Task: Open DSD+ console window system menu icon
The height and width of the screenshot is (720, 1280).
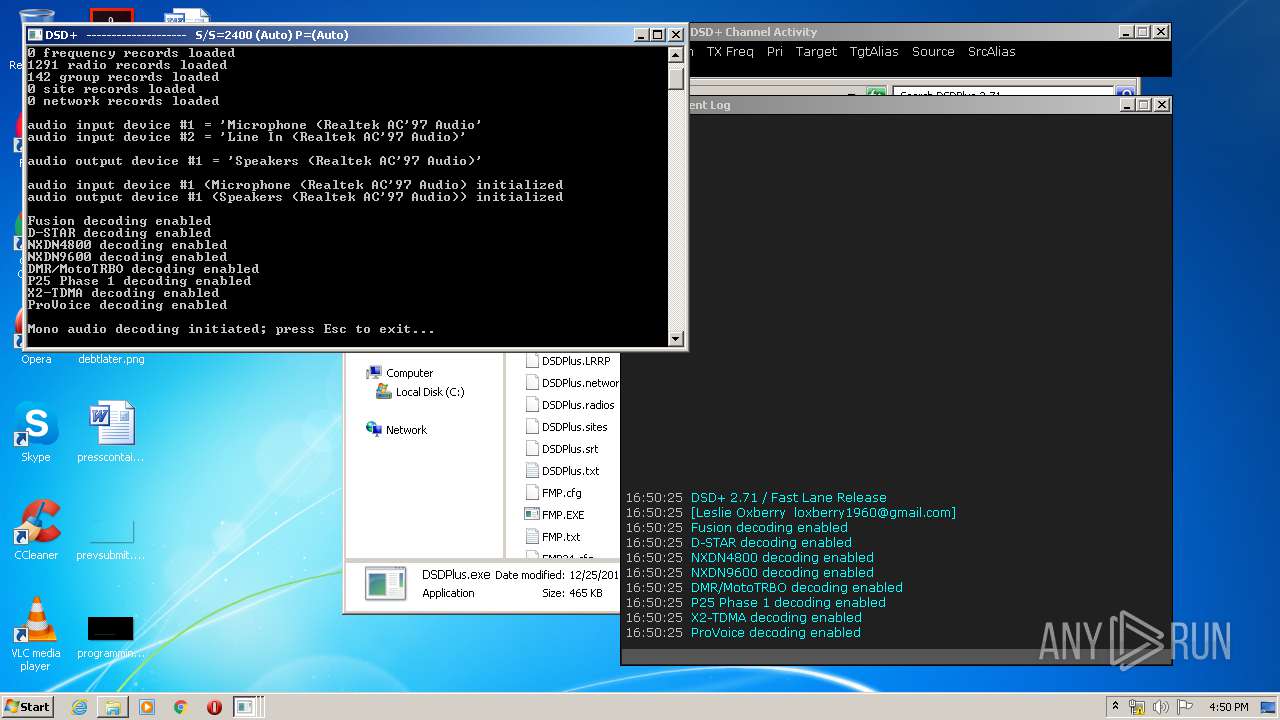Action: tap(34, 35)
